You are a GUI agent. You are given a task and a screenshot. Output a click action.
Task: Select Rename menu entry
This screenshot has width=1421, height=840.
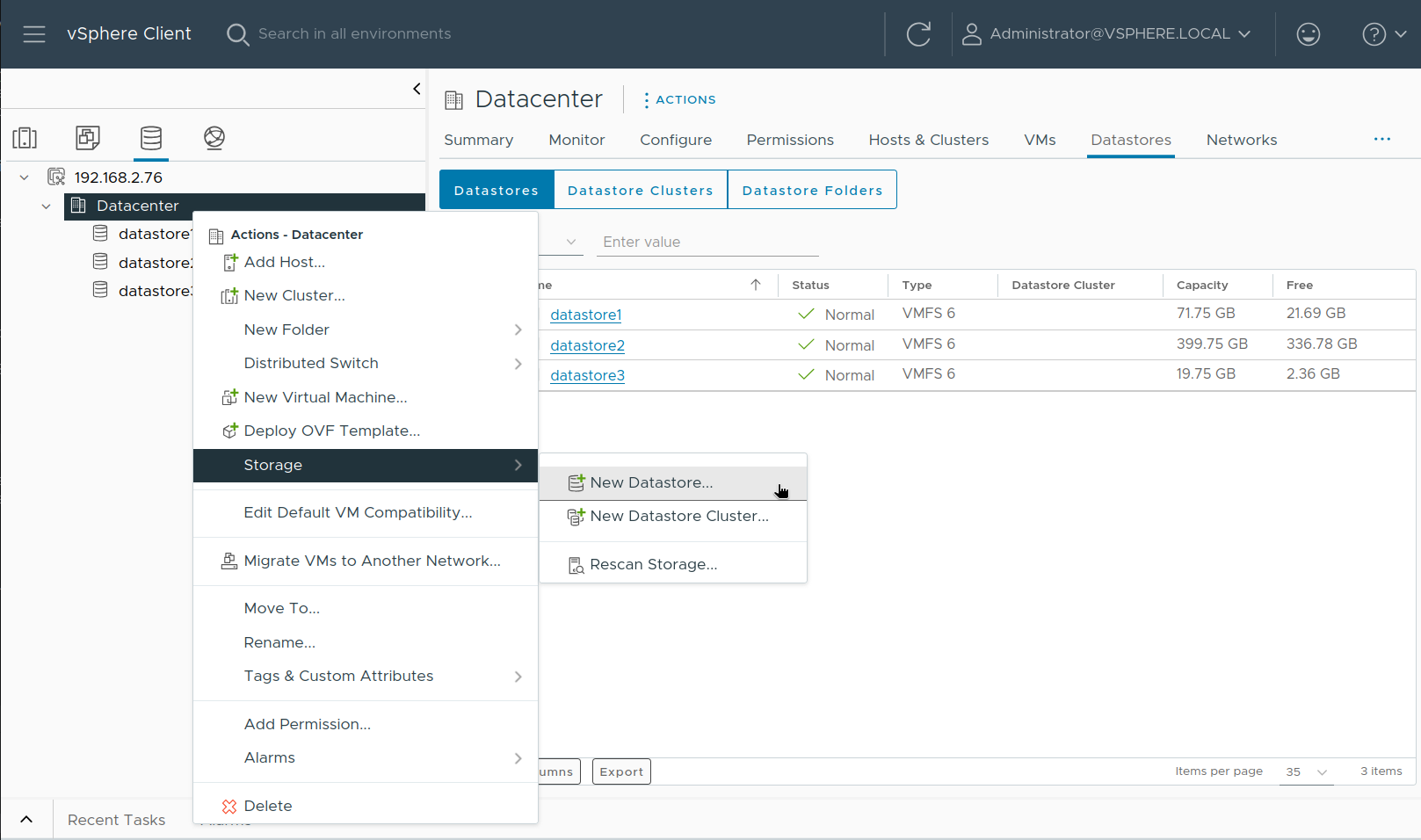pyautogui.click(x=366, y=643)
